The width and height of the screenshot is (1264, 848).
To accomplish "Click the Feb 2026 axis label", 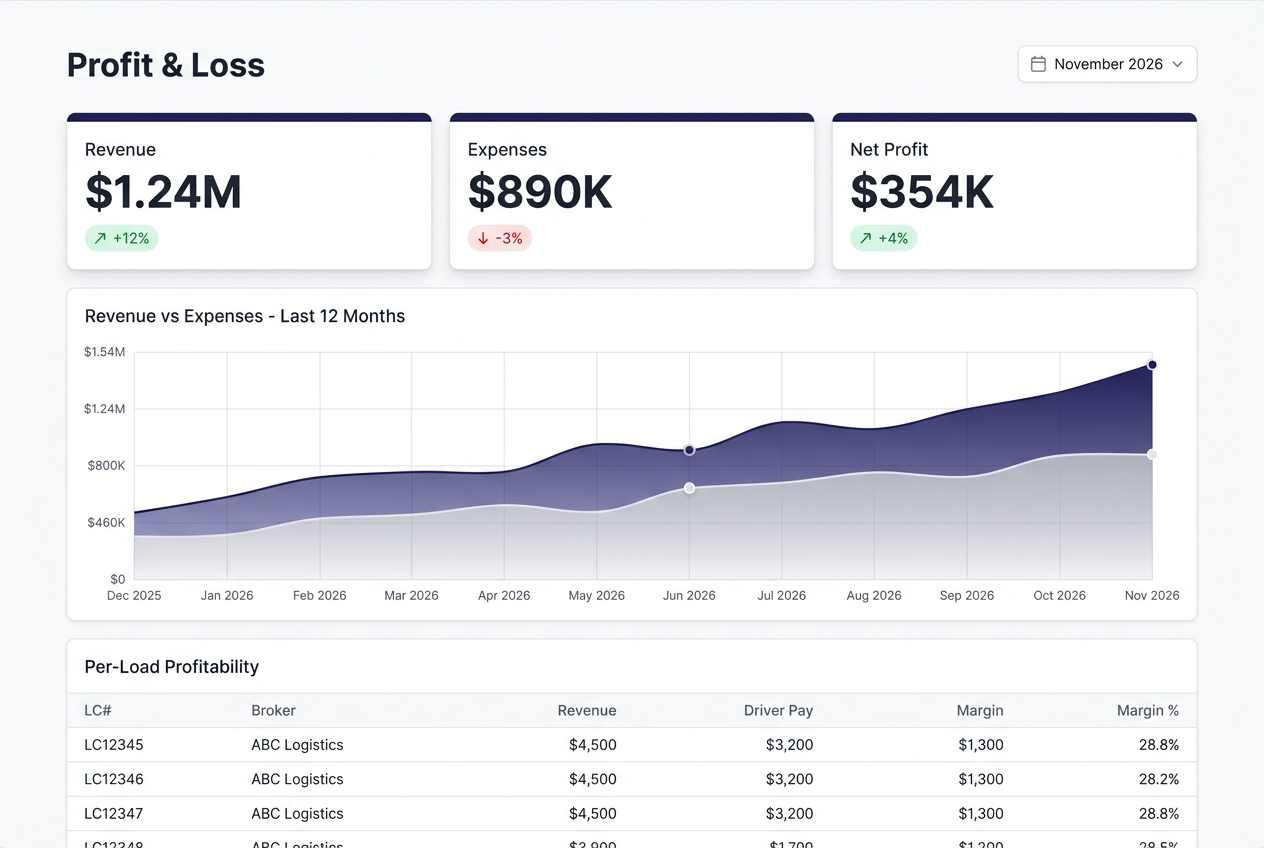I will tap(320, 595).
